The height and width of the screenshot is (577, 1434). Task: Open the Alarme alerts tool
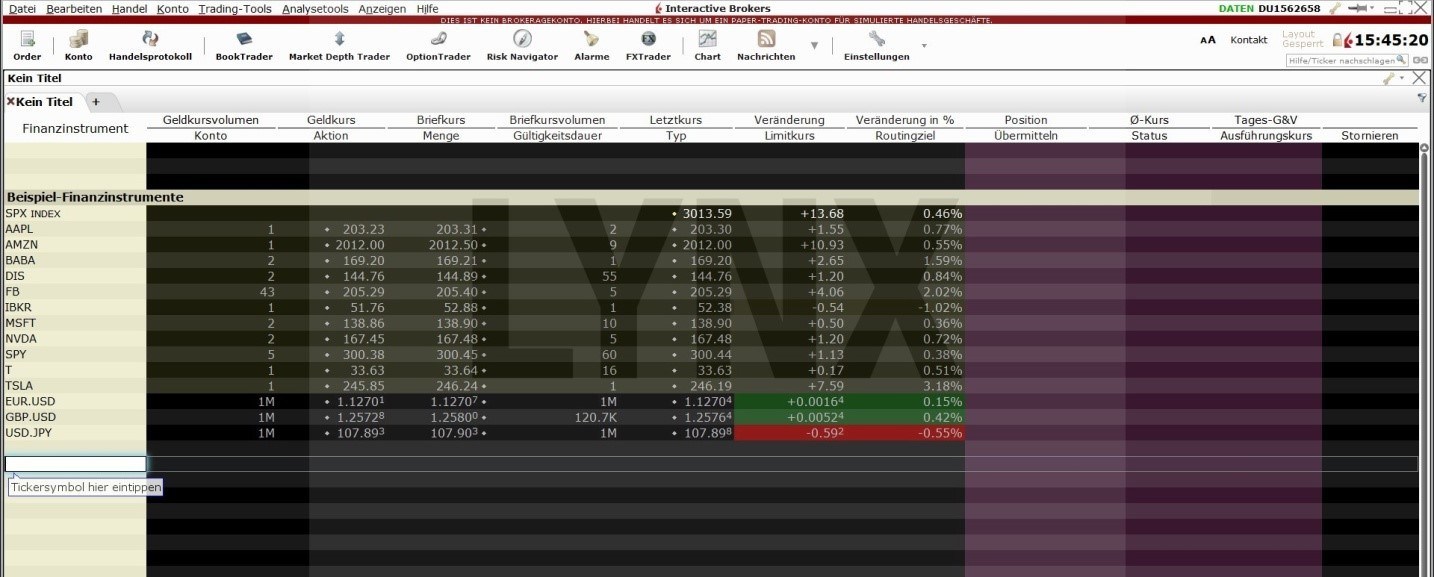591,46
